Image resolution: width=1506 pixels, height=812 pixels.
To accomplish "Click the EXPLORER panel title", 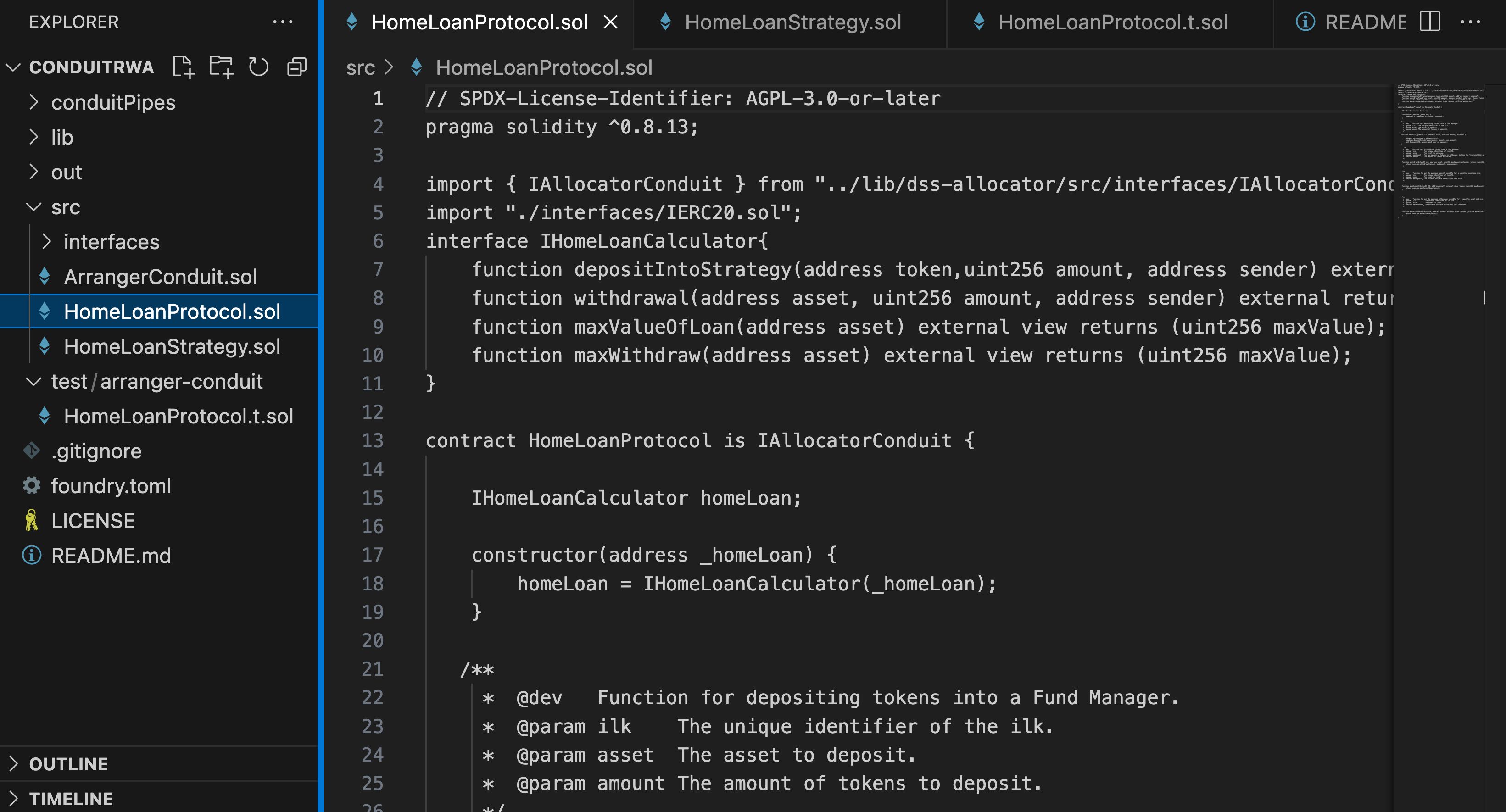I will [74, 22].
